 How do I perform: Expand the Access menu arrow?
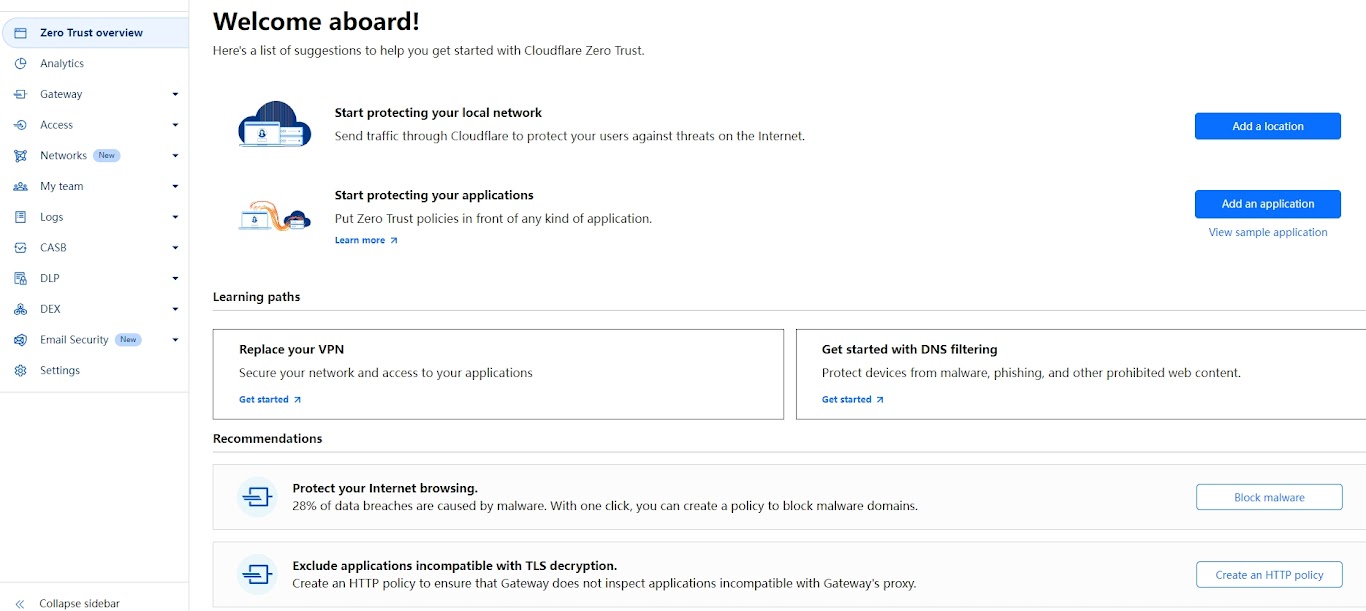click(x=175, y=125)
